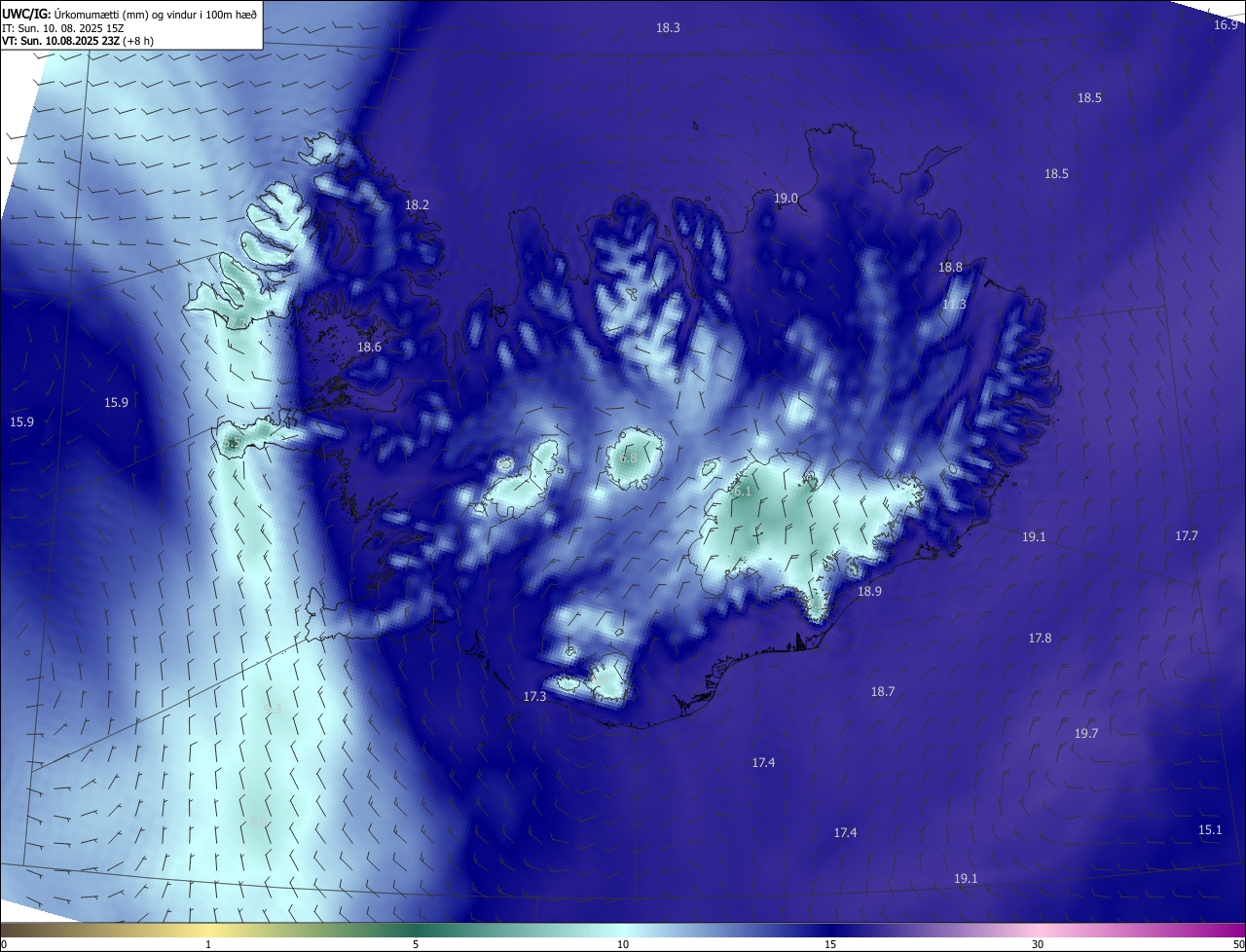Screen dimensions: 1246x952
Task: Click the value 11.3 on the map
Action: pyautogui.click(x=954, y=305)
